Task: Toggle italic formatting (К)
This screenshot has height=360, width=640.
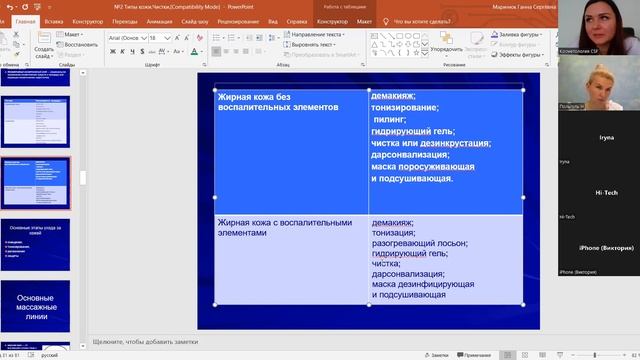Action: click(122, 51)
